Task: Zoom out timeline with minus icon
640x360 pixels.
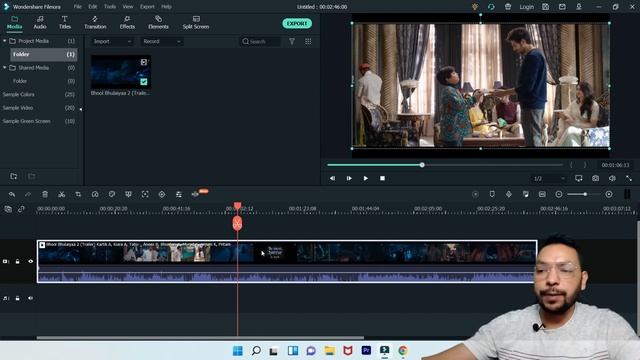Action: 559,194
